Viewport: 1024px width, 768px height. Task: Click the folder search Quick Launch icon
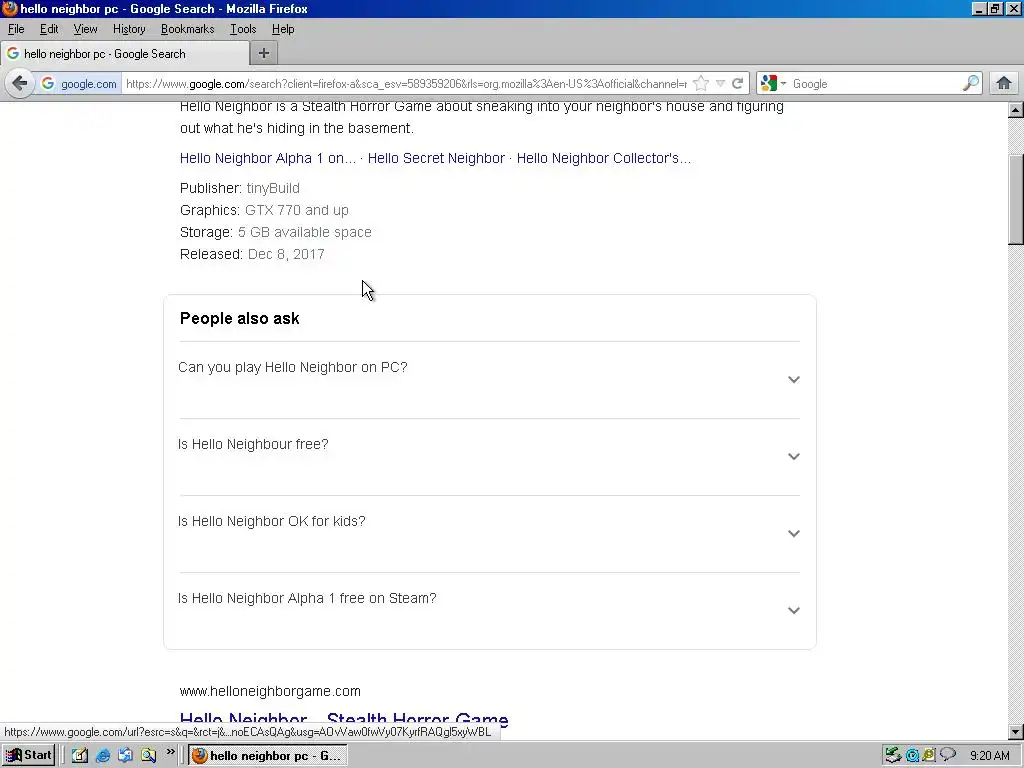click(148, 756)
